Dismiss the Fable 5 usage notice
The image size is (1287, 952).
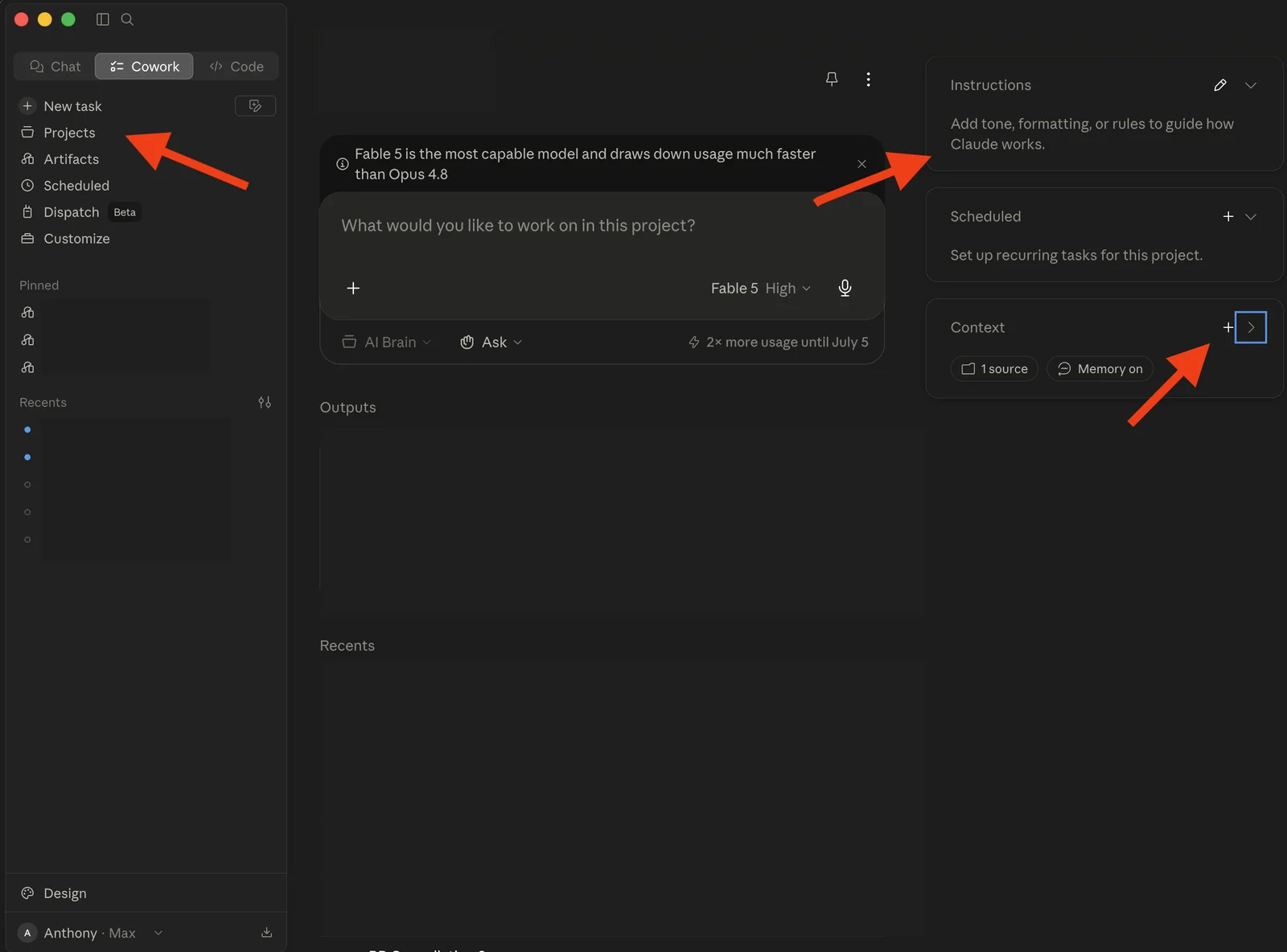tap(861, 164)
